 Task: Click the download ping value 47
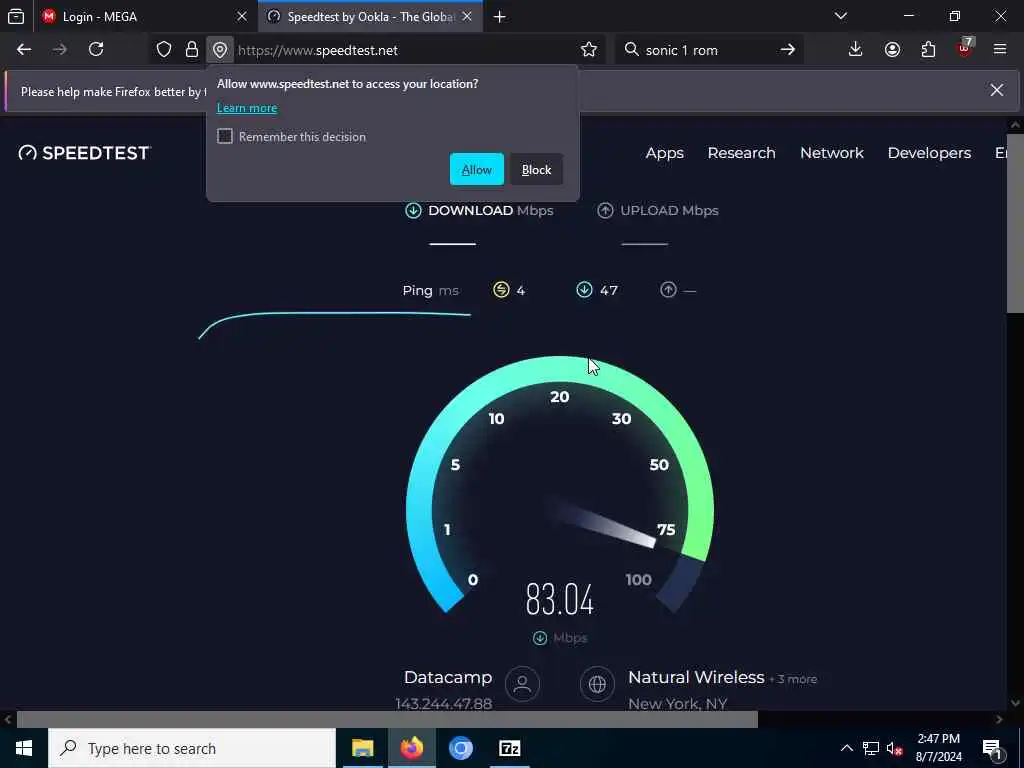[609, 290]
